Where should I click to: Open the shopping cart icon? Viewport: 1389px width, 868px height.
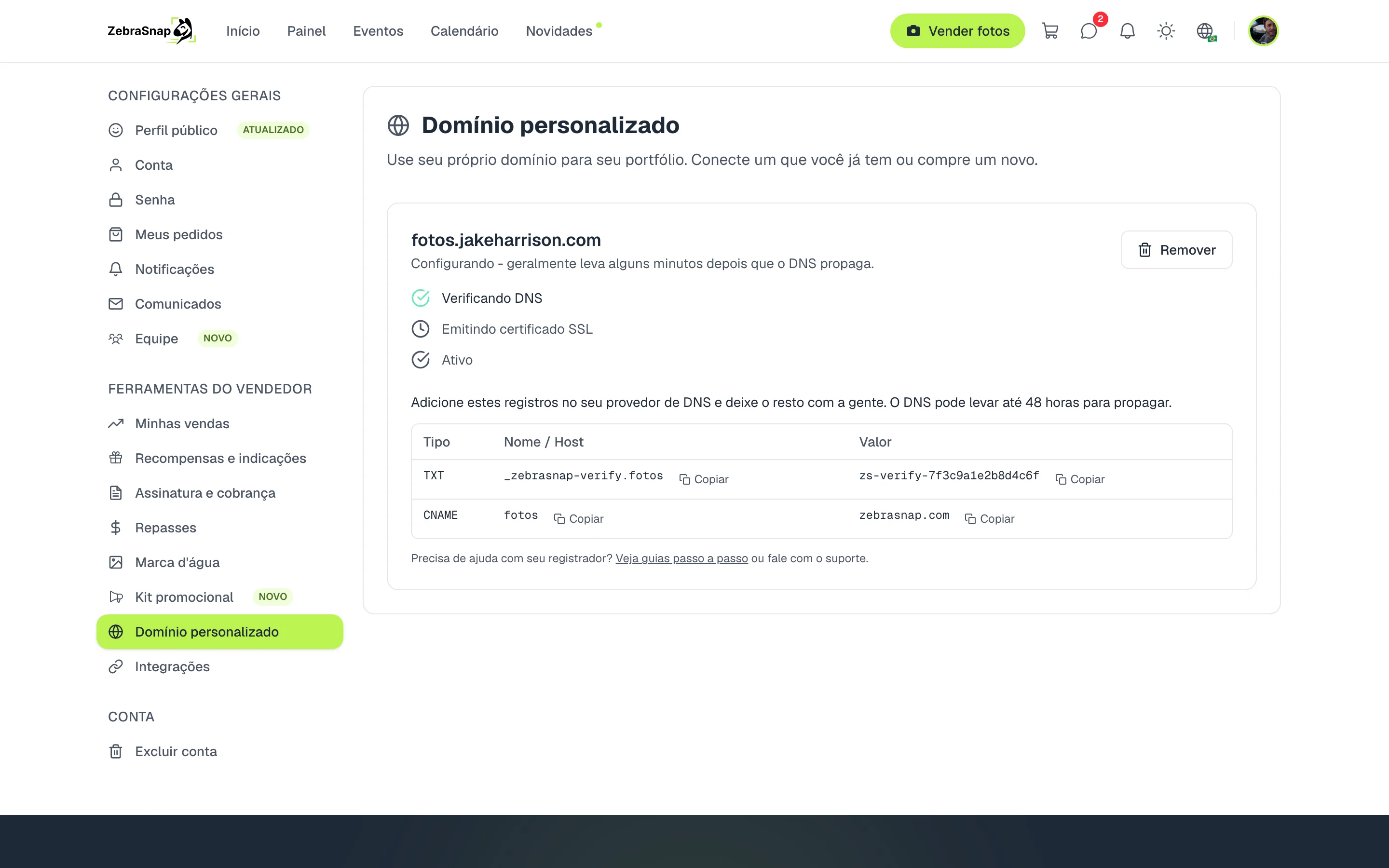tap(1050, 31)
